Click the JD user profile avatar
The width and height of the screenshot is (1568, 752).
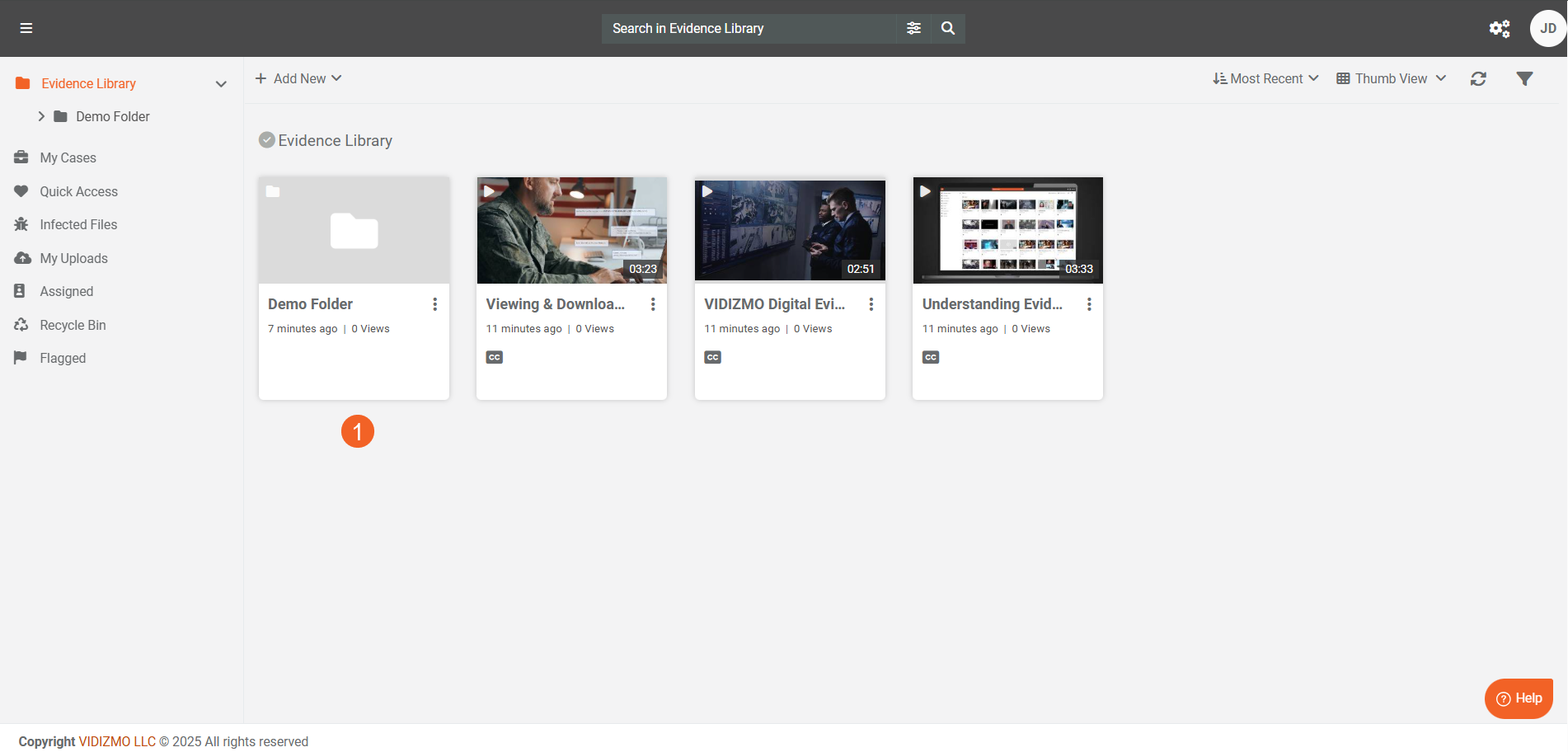coord(1547,29)
